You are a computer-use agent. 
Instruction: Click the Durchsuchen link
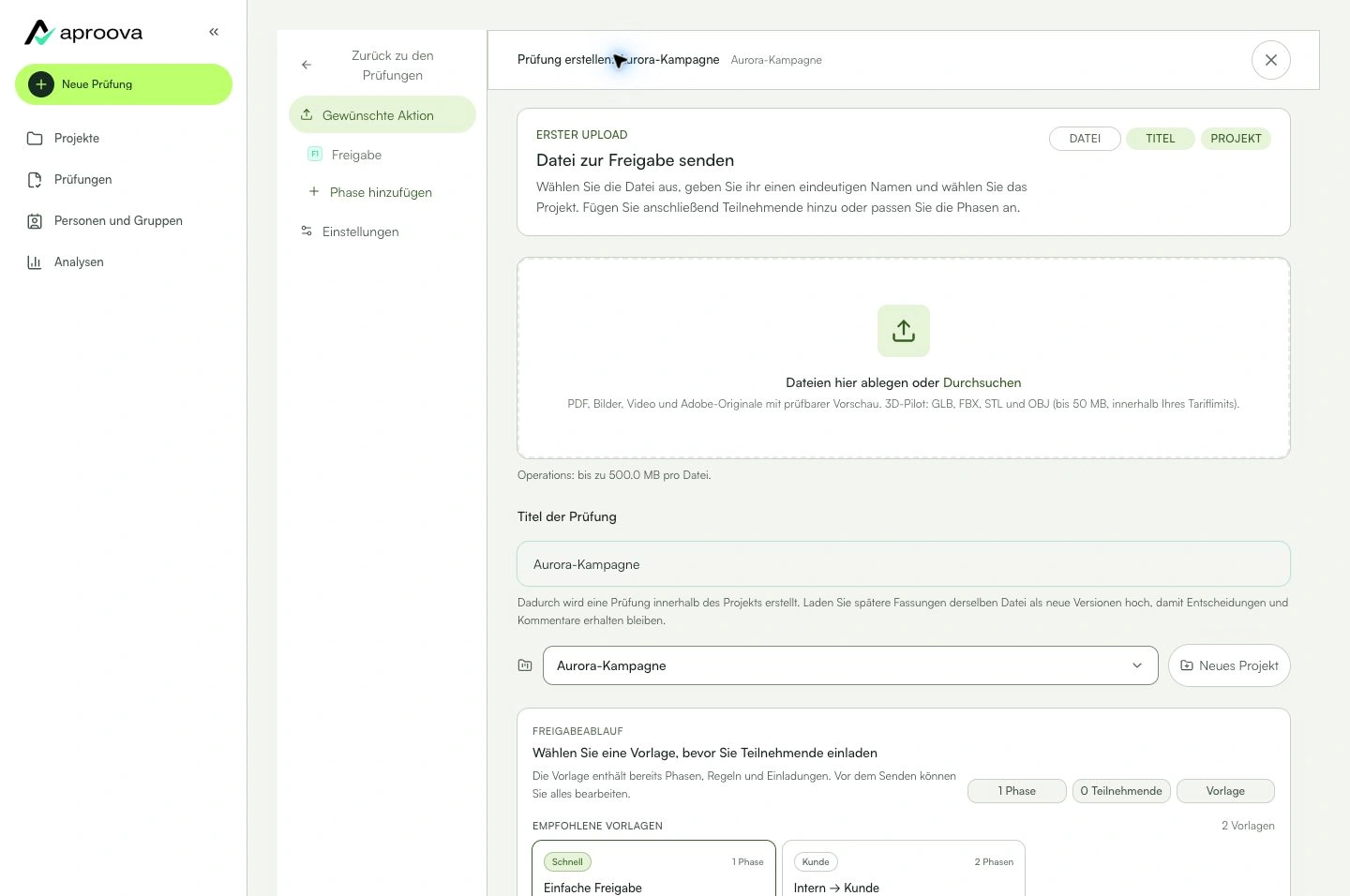[982, 382]
